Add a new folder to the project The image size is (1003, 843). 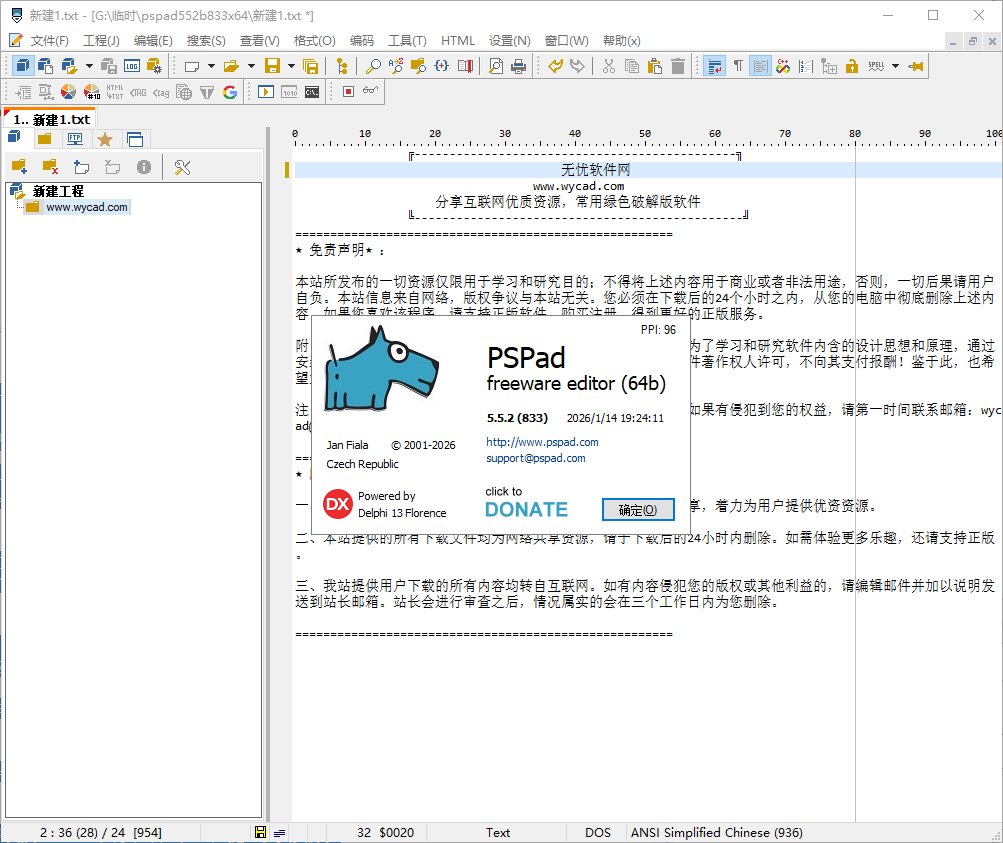(x=21, y=166)
